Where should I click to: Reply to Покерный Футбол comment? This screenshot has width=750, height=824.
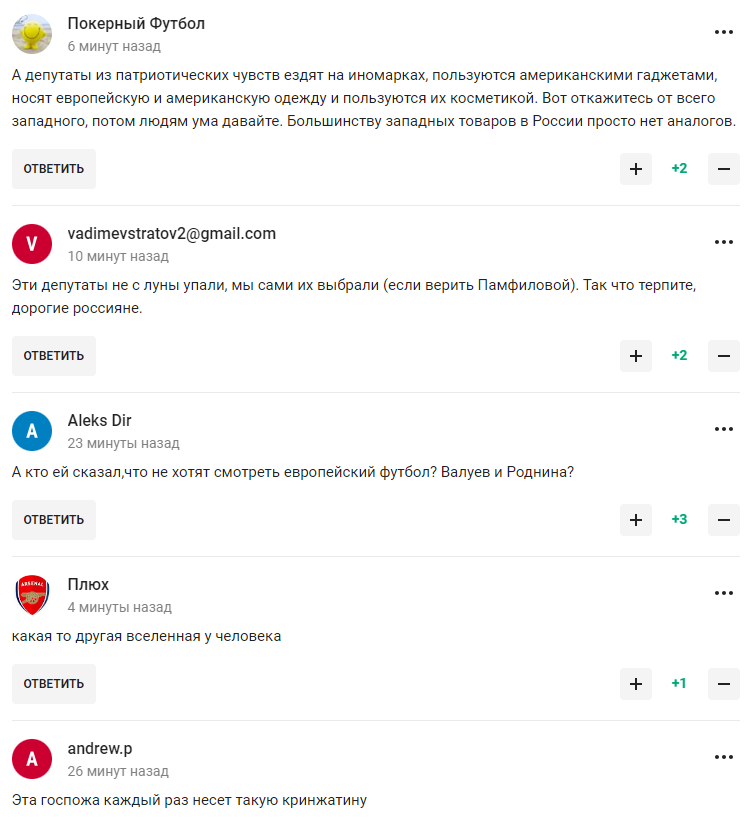pos(54,169)
